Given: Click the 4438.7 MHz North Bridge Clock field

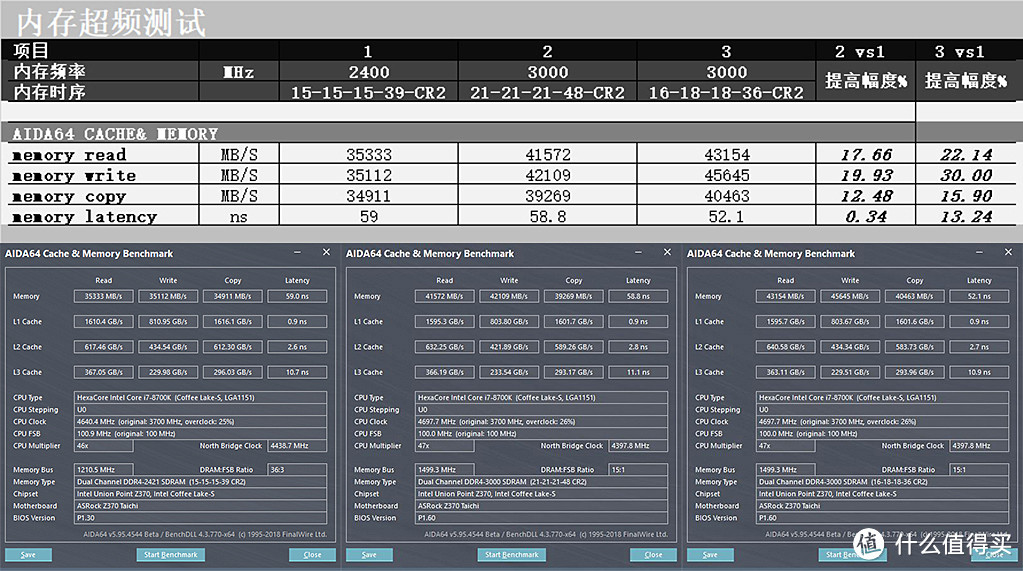Looking at the screenshot, I should [297, 446].
